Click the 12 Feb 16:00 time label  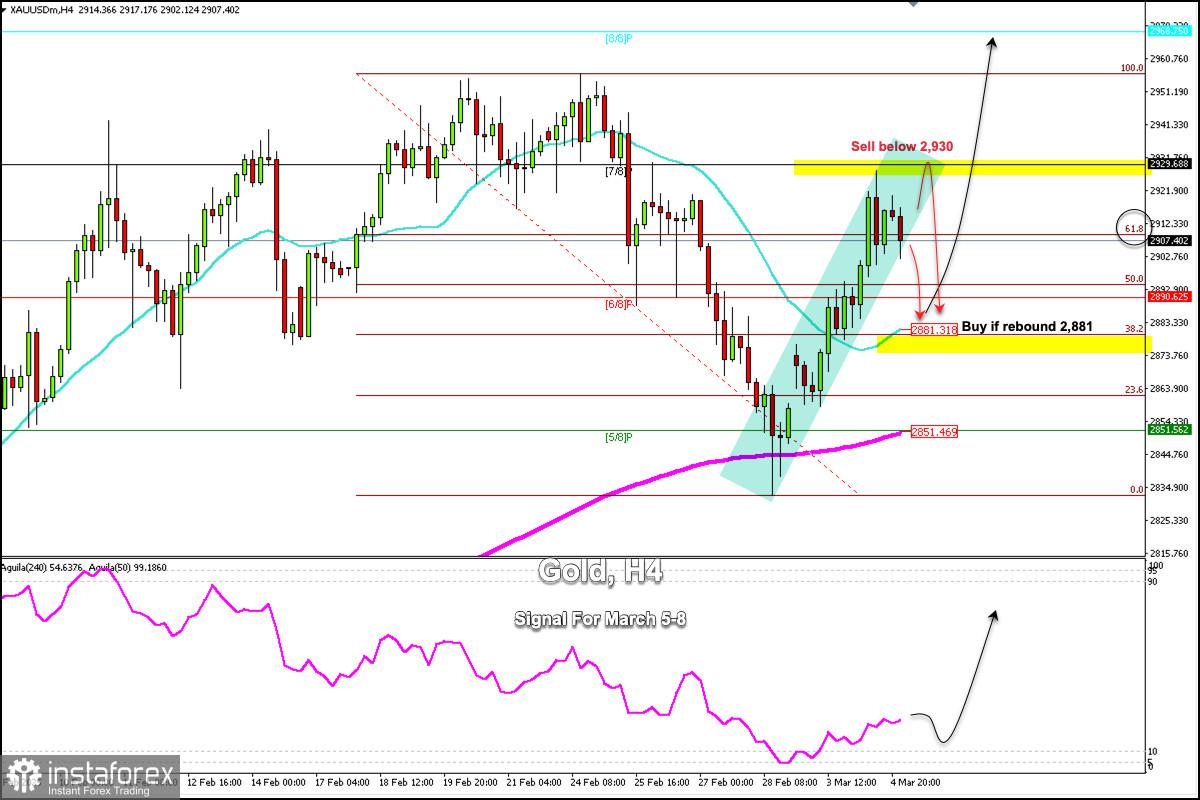pyautogui.click(x=216, y=781)
